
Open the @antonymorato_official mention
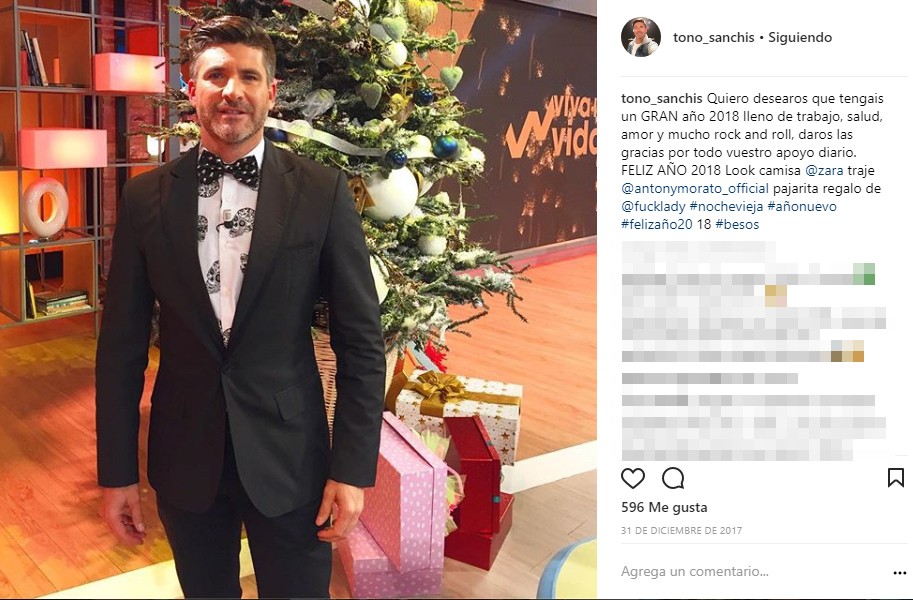point(695,189)
